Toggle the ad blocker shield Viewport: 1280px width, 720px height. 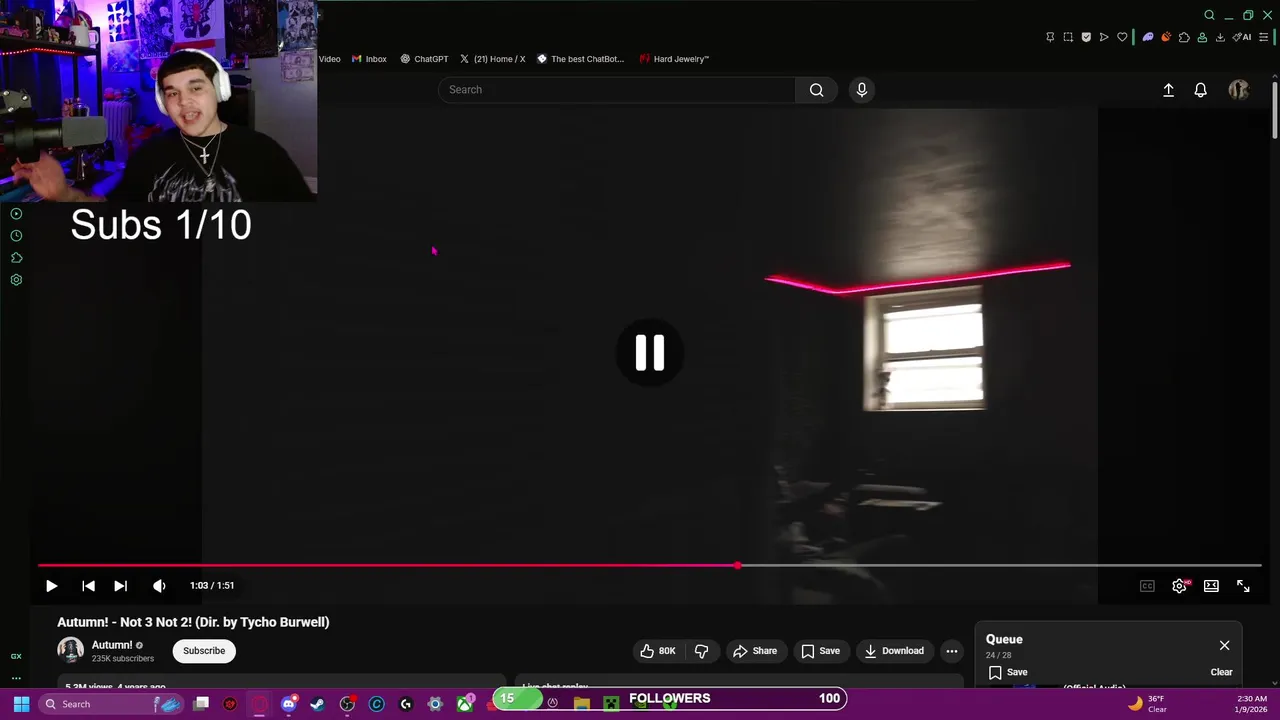[1086, 37]
